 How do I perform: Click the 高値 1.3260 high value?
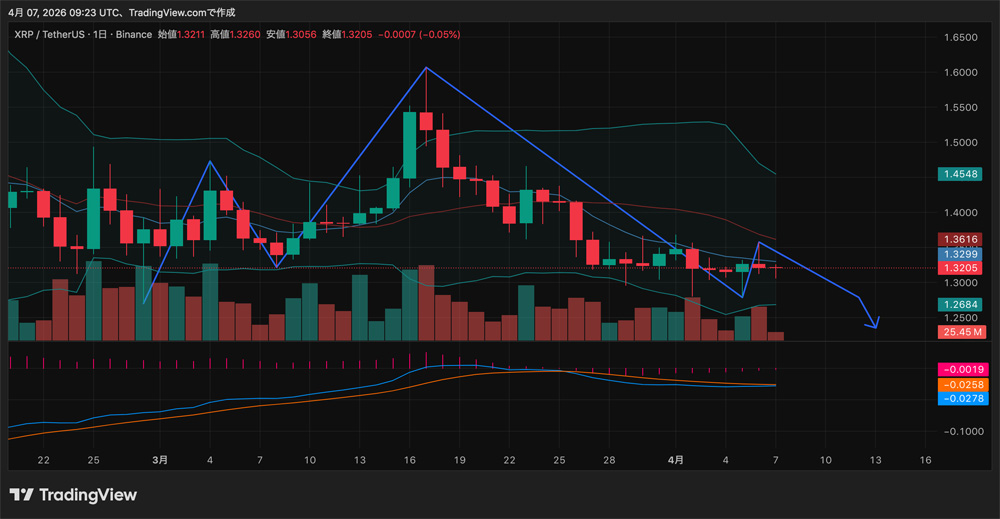[238, 35]
